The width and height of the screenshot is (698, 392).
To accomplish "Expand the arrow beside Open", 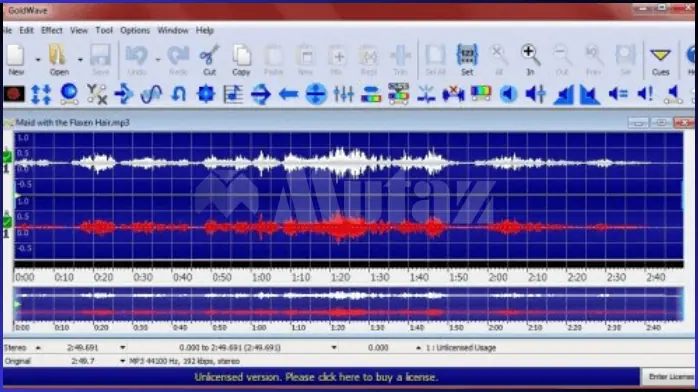I will (80, 60).
